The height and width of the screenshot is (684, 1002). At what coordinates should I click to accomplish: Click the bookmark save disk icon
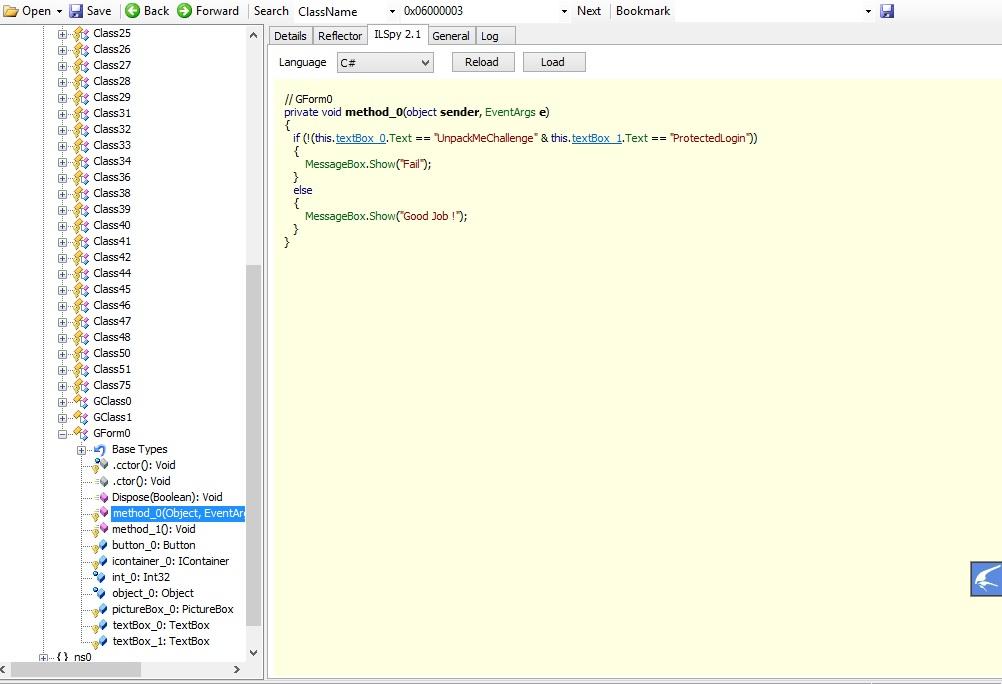[886, 11]
